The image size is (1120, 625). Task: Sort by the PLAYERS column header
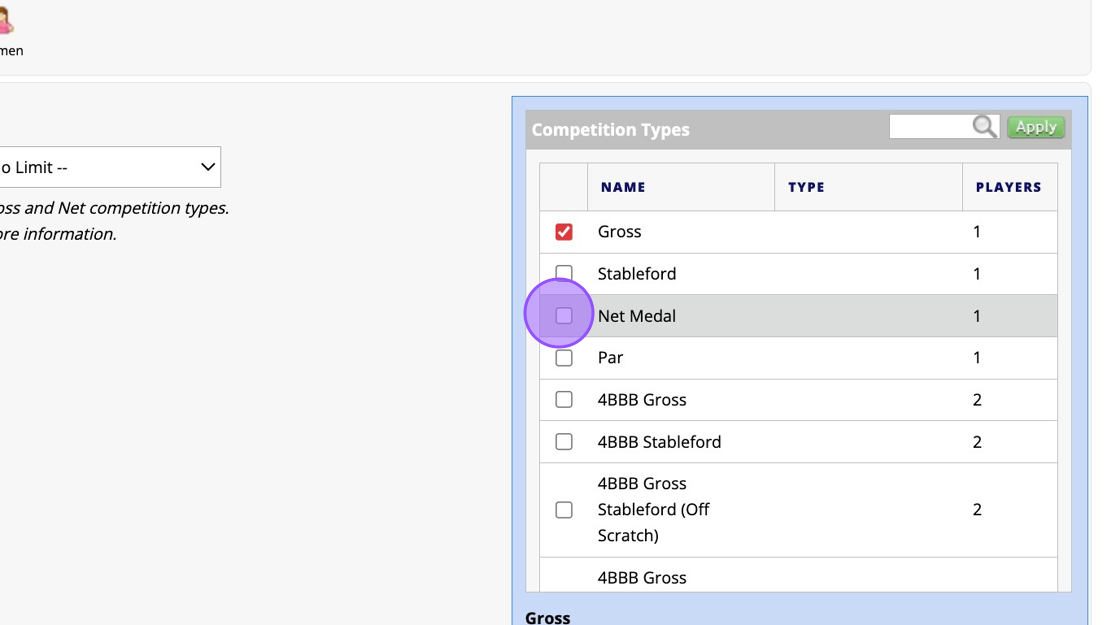click(x=1008, y=187)
